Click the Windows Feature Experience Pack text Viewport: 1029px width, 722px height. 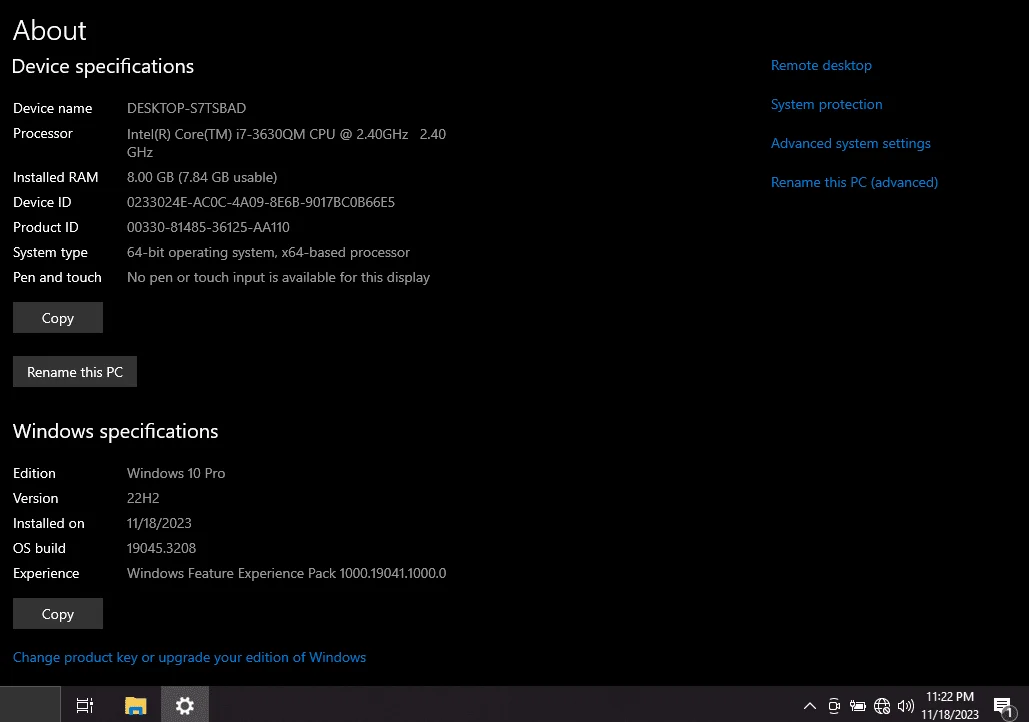287,573
